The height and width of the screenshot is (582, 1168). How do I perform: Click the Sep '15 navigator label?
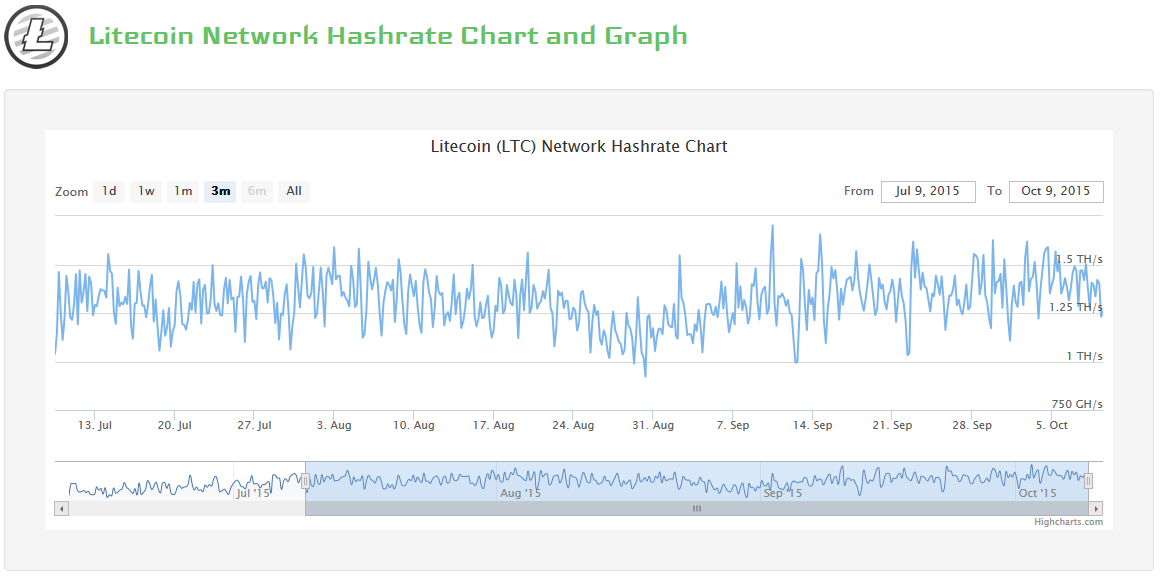click(x=783, y=493)
